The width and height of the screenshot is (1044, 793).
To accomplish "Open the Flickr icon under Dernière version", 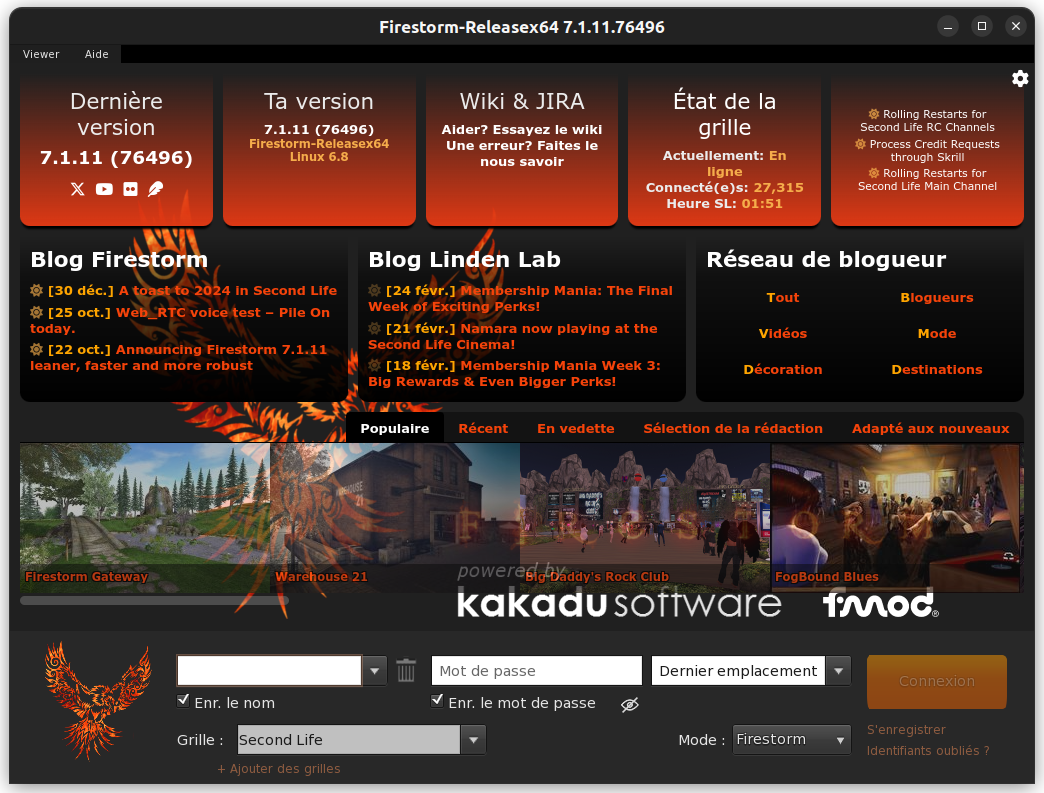I will (x=130, y=189).
